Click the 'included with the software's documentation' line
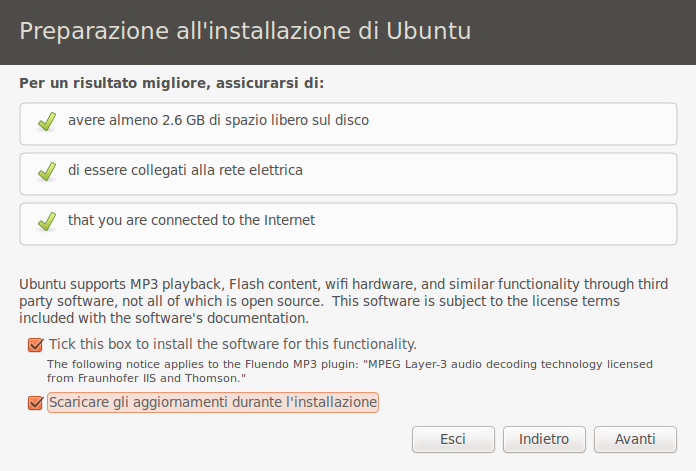 [164, 318]
